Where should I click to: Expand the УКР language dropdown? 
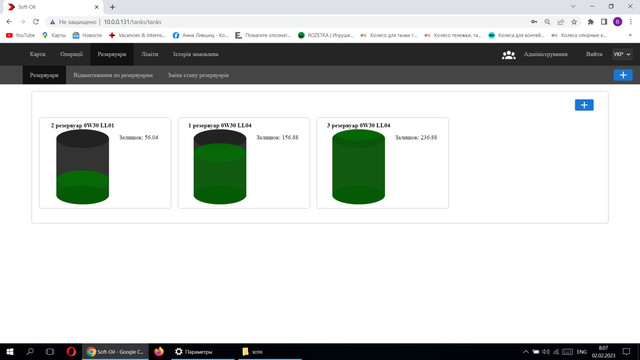[622, 54]
